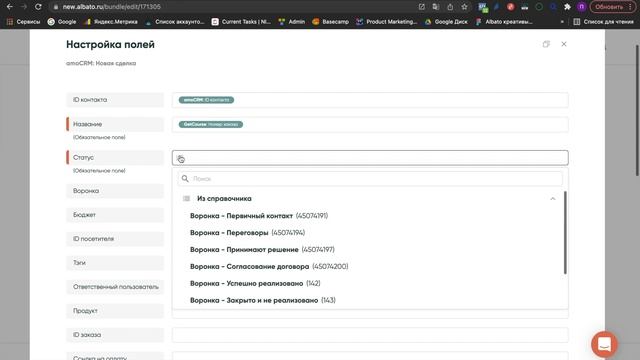Click the Название value field
Viewport: 640px width, 360px height.
[x=370, y=124]
